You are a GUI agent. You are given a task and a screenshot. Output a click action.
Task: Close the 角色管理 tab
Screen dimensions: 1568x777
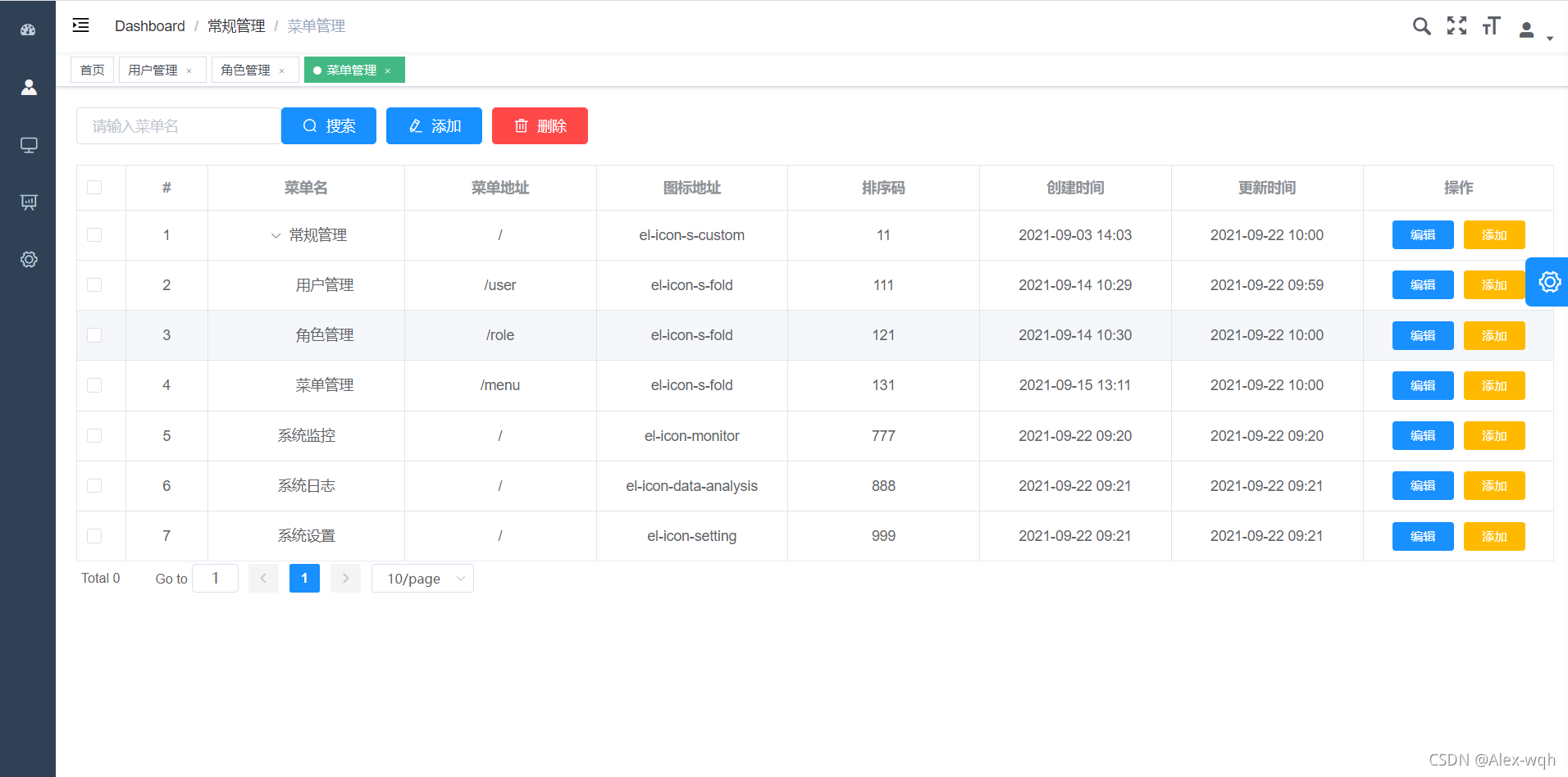[x=282, y=71]
